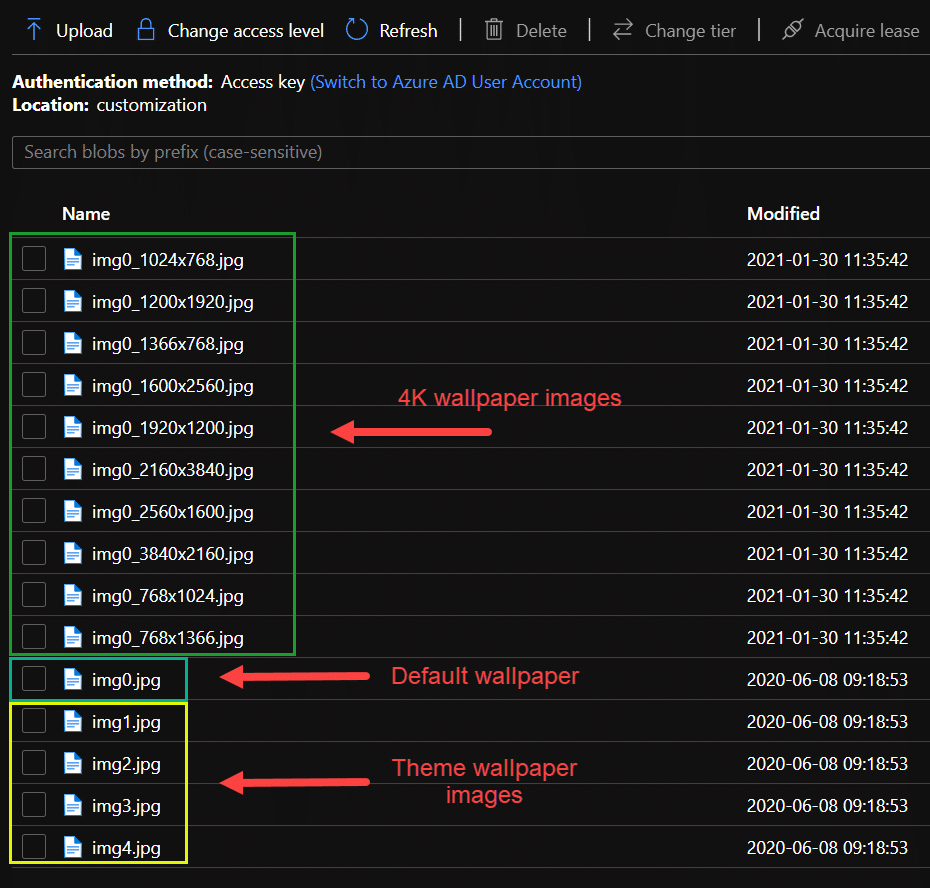The width and height of the screenshot is (930, 888).
Task: Click the Change tier swap arrows icon
Action: (x=622, y=30)
